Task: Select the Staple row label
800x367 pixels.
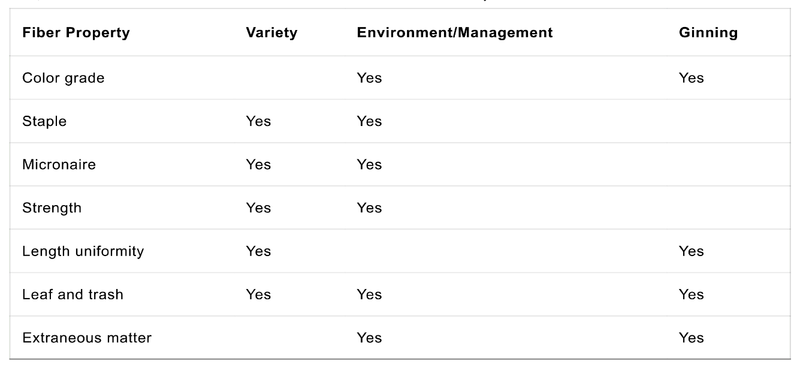Action: pos(44,121)
